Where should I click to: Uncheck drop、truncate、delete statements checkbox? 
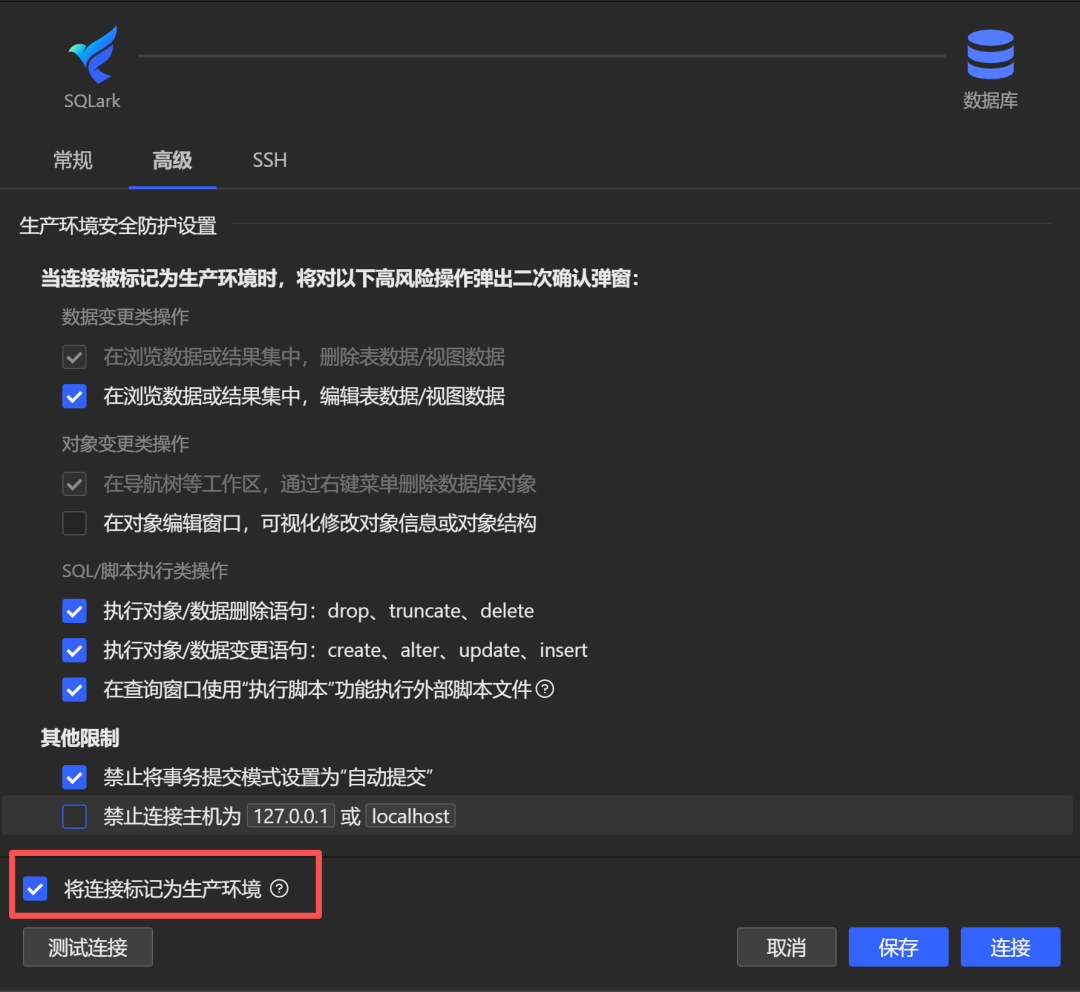(x=74, y=611)
